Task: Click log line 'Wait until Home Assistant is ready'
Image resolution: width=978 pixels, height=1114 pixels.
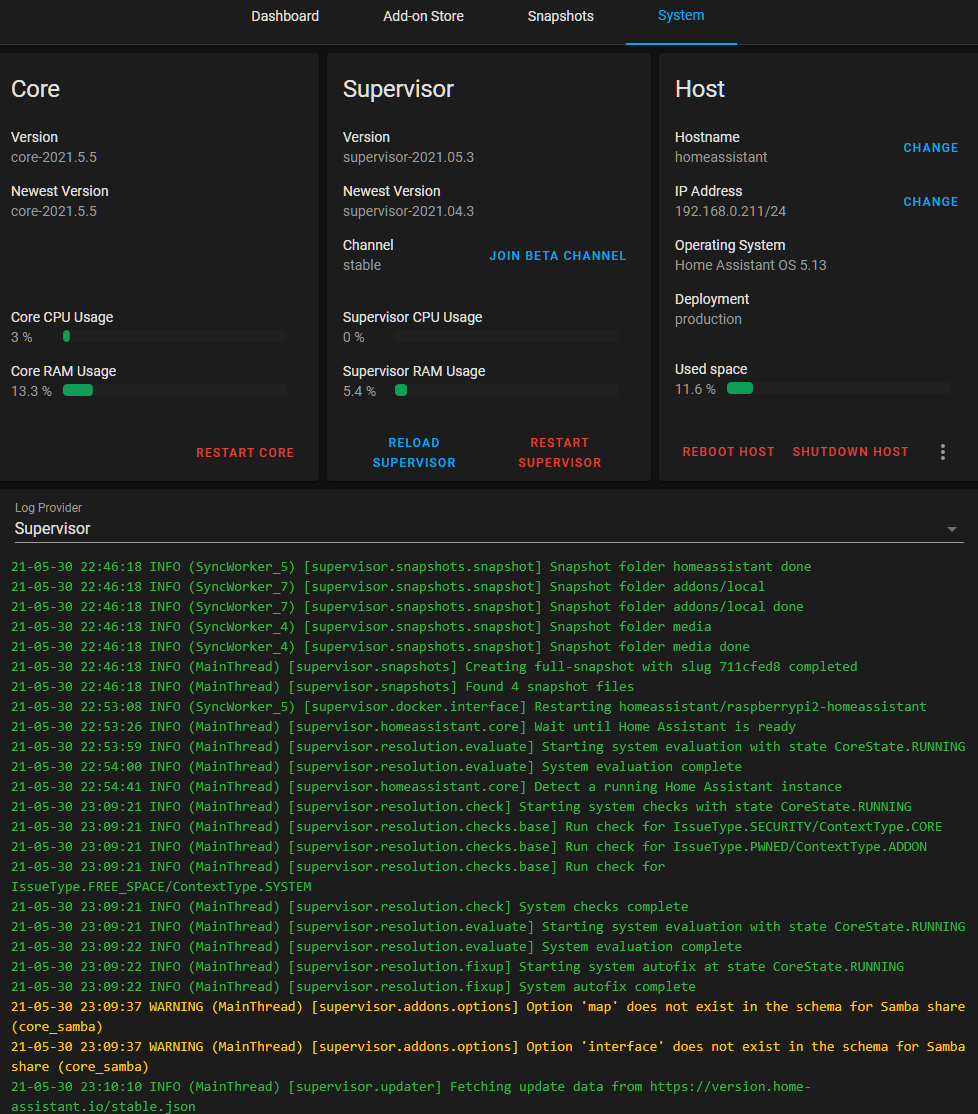Action: tap(403, 726)
